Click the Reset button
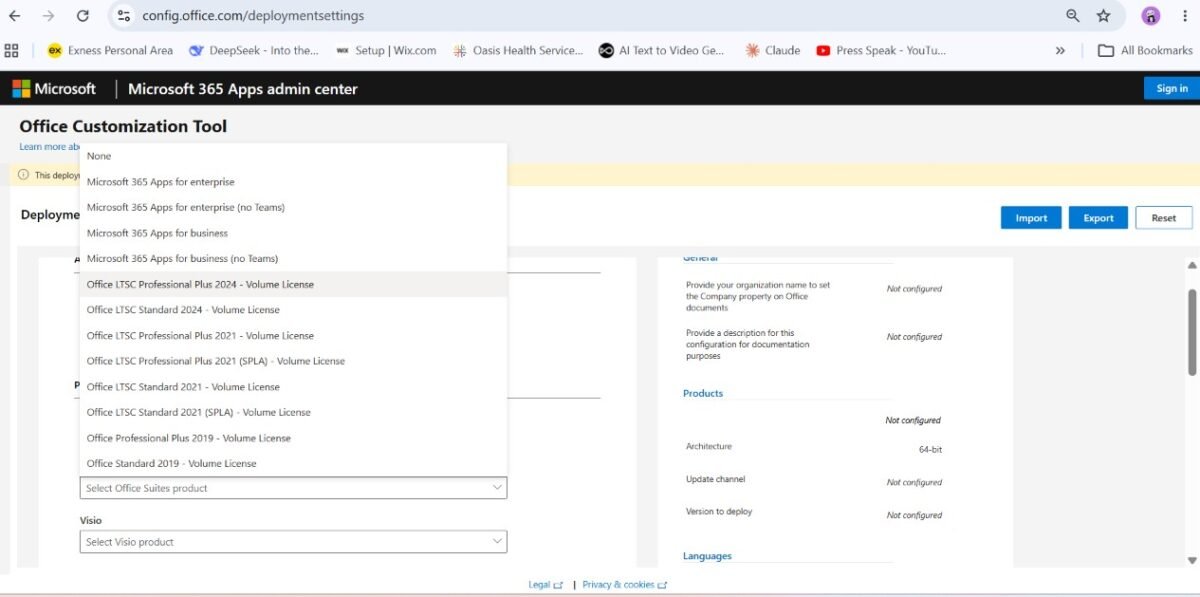This screenshot has width=1200, height=597. [x=1164, y=218]
